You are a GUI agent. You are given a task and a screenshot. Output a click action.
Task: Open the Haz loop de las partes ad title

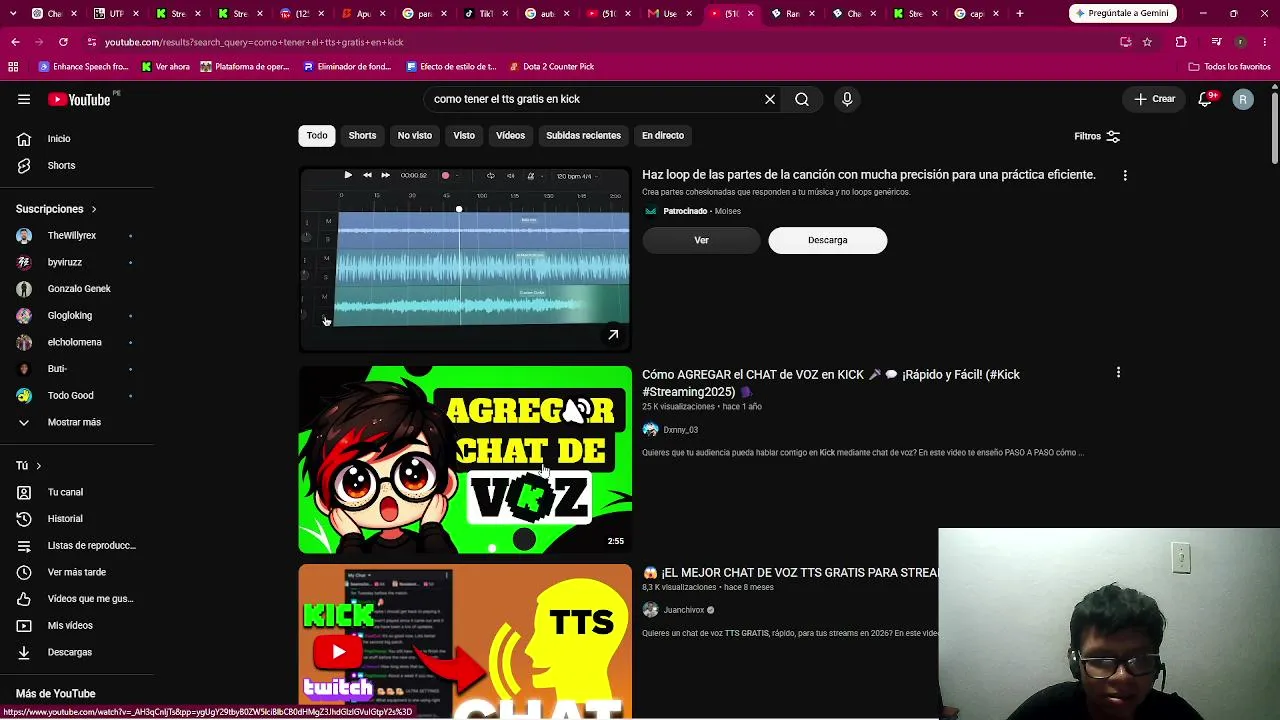pos(869,175)
